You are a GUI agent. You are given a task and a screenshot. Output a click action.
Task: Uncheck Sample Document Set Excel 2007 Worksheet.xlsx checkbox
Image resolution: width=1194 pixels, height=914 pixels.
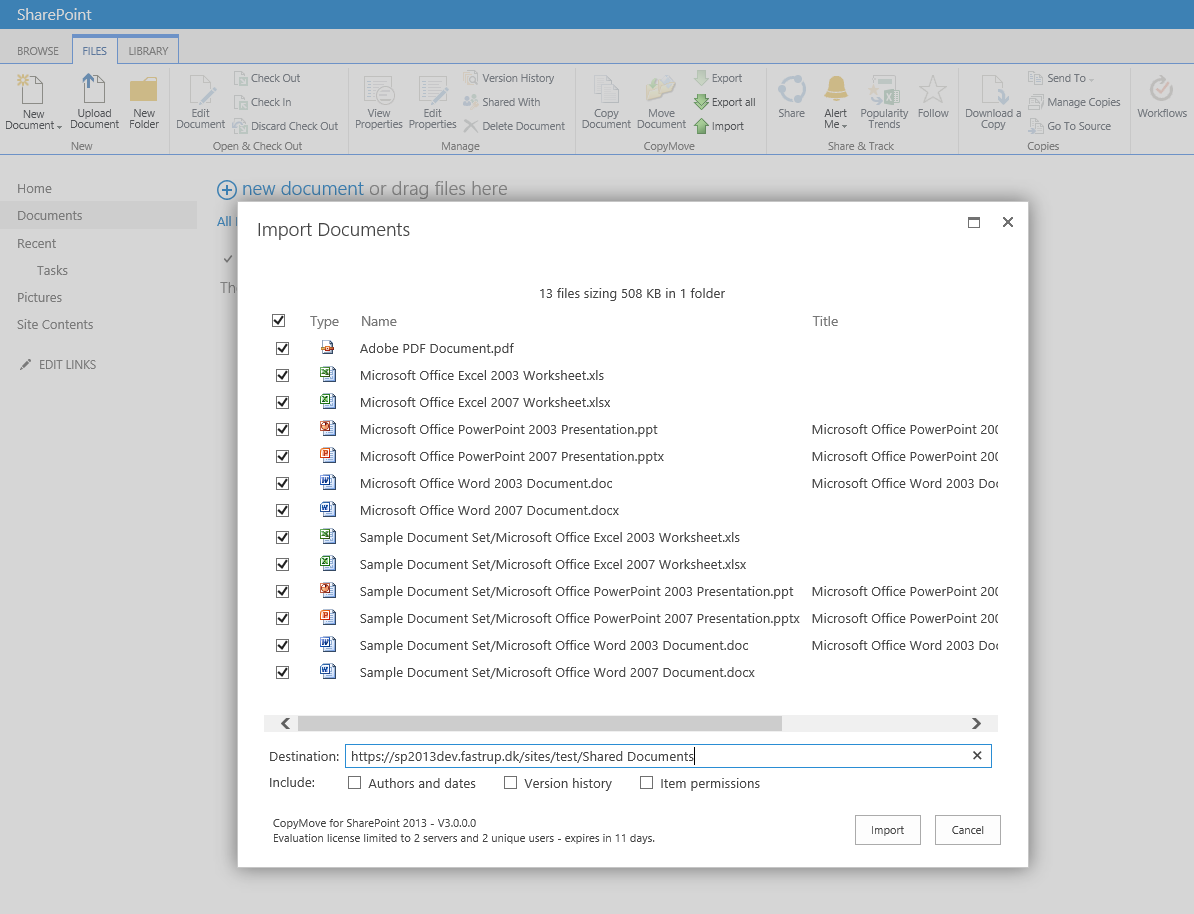[x=283, y=564]
